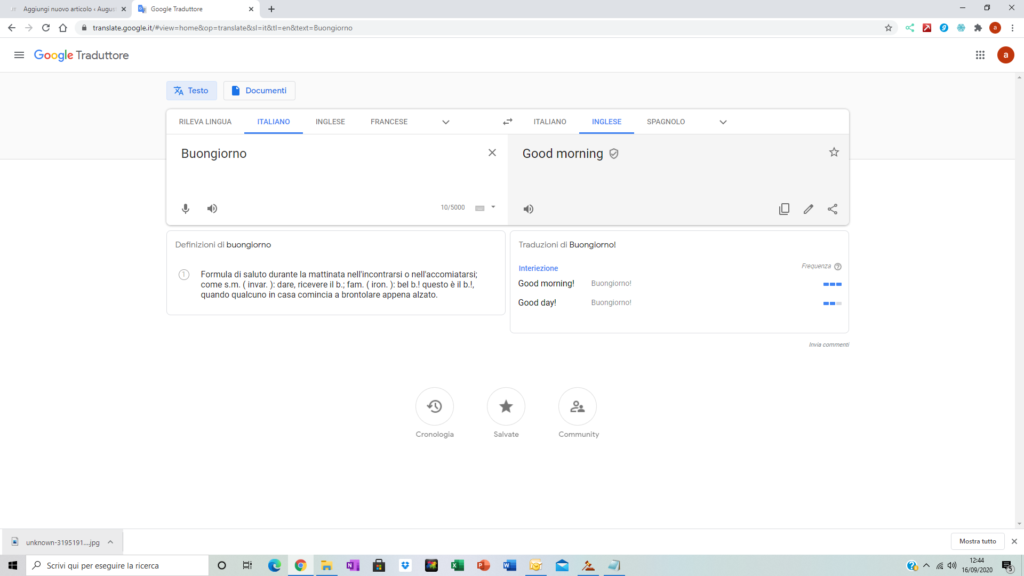This screenshot has height=576, width=1024.
Task: Open the Google apps grid
Action: tap(980, 56)
